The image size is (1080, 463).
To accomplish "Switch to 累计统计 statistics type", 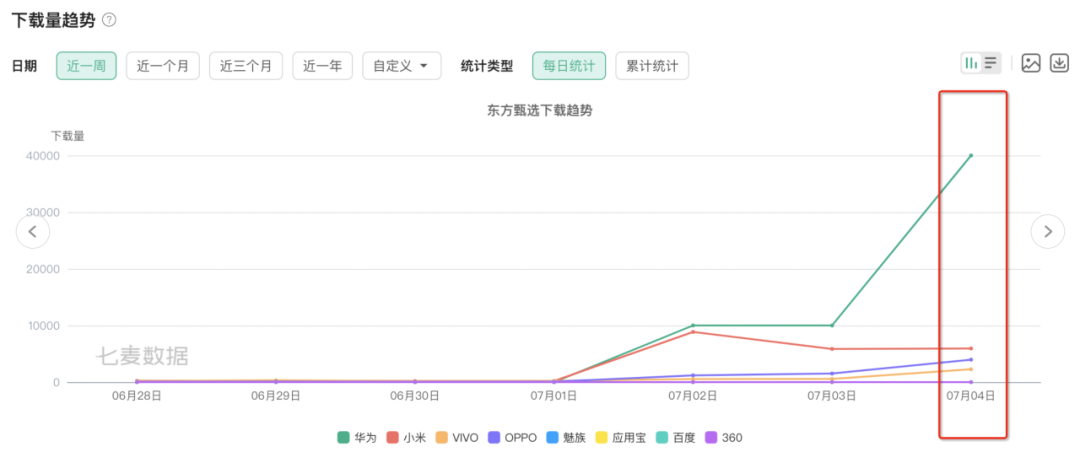I will point(652,66).
